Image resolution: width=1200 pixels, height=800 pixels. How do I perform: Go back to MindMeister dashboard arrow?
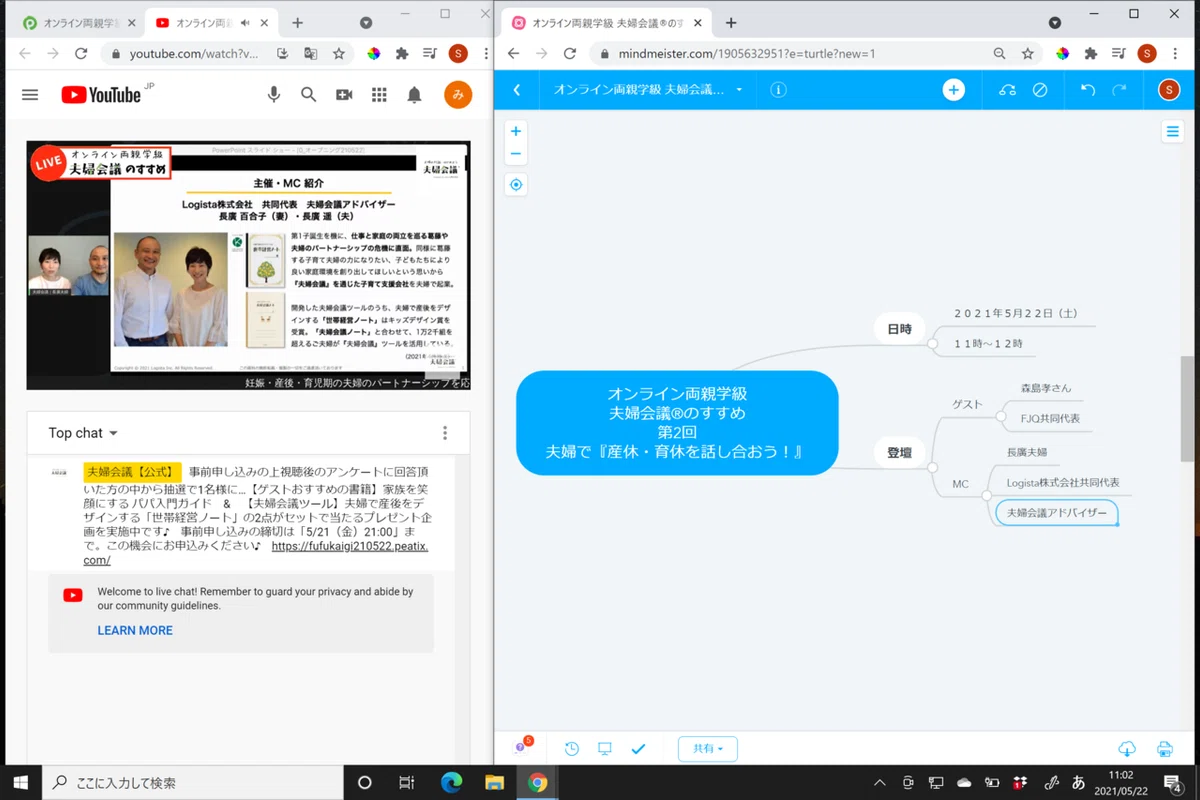(517, 90)
